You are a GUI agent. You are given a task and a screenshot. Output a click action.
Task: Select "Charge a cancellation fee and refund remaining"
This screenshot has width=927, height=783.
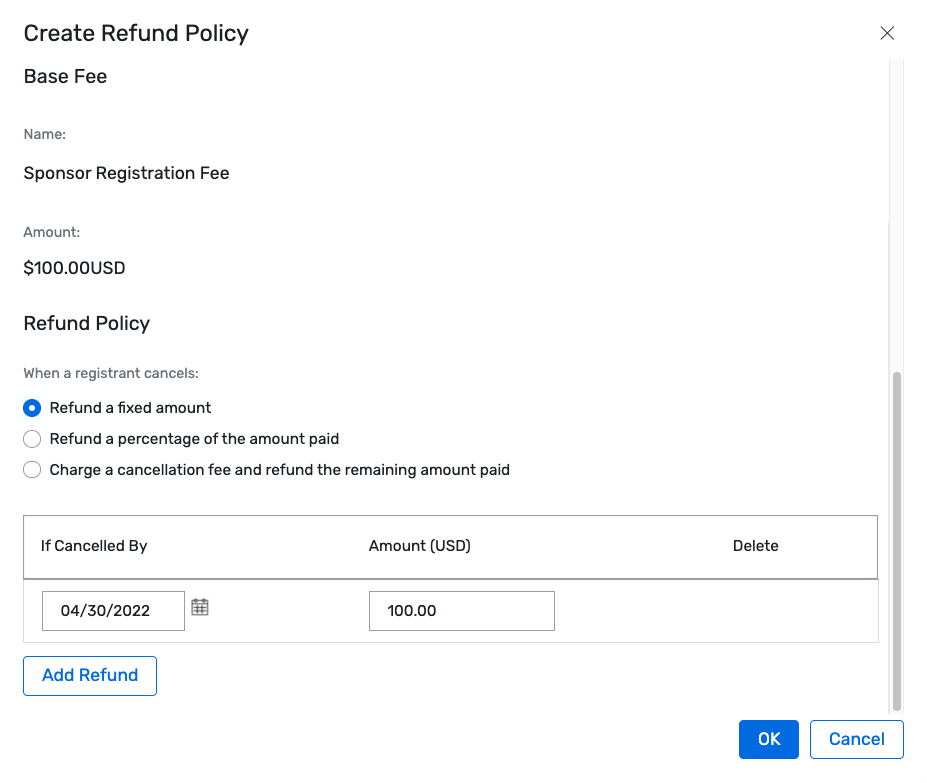[31, 470]
